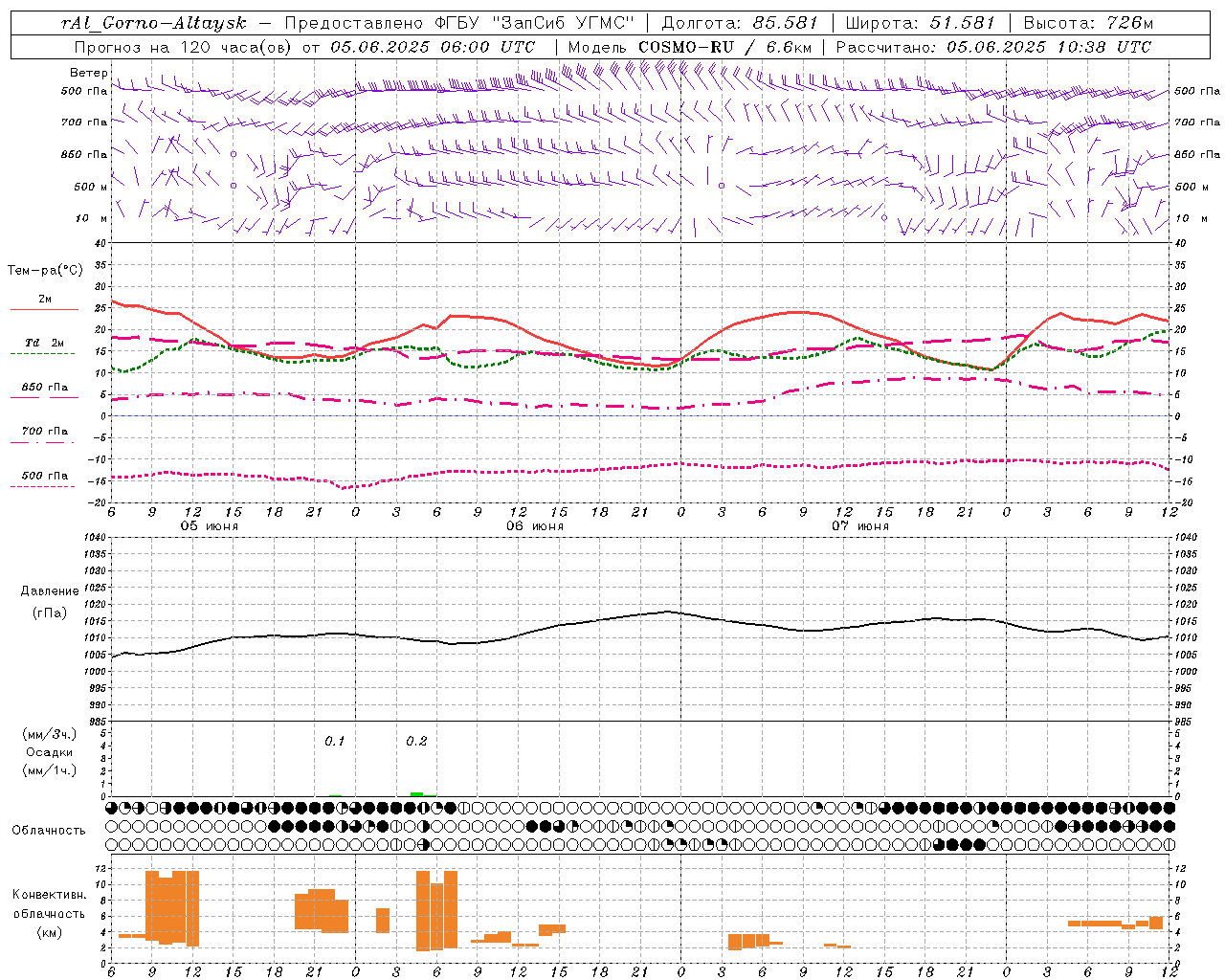Click the precipitation value 0.2
The height and width of the screenshot is (980, 1225).
pyautogui.click(x=416, y=741)
